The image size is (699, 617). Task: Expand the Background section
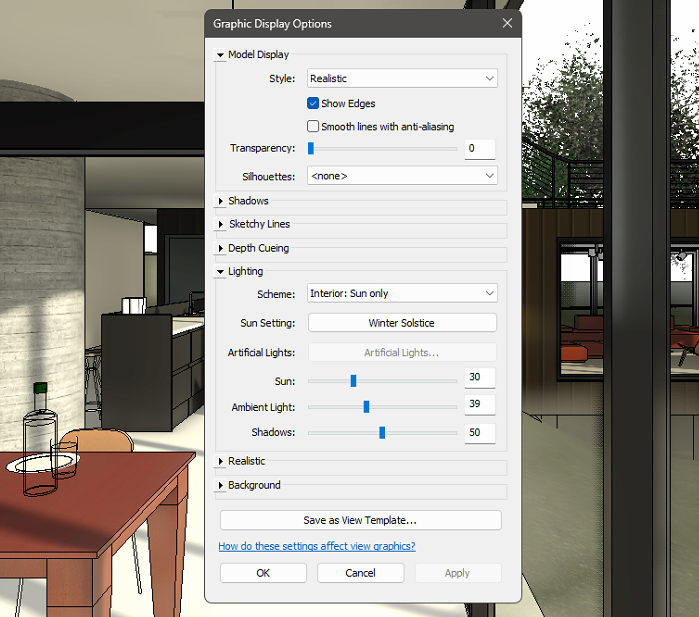[x=220, y=486]
